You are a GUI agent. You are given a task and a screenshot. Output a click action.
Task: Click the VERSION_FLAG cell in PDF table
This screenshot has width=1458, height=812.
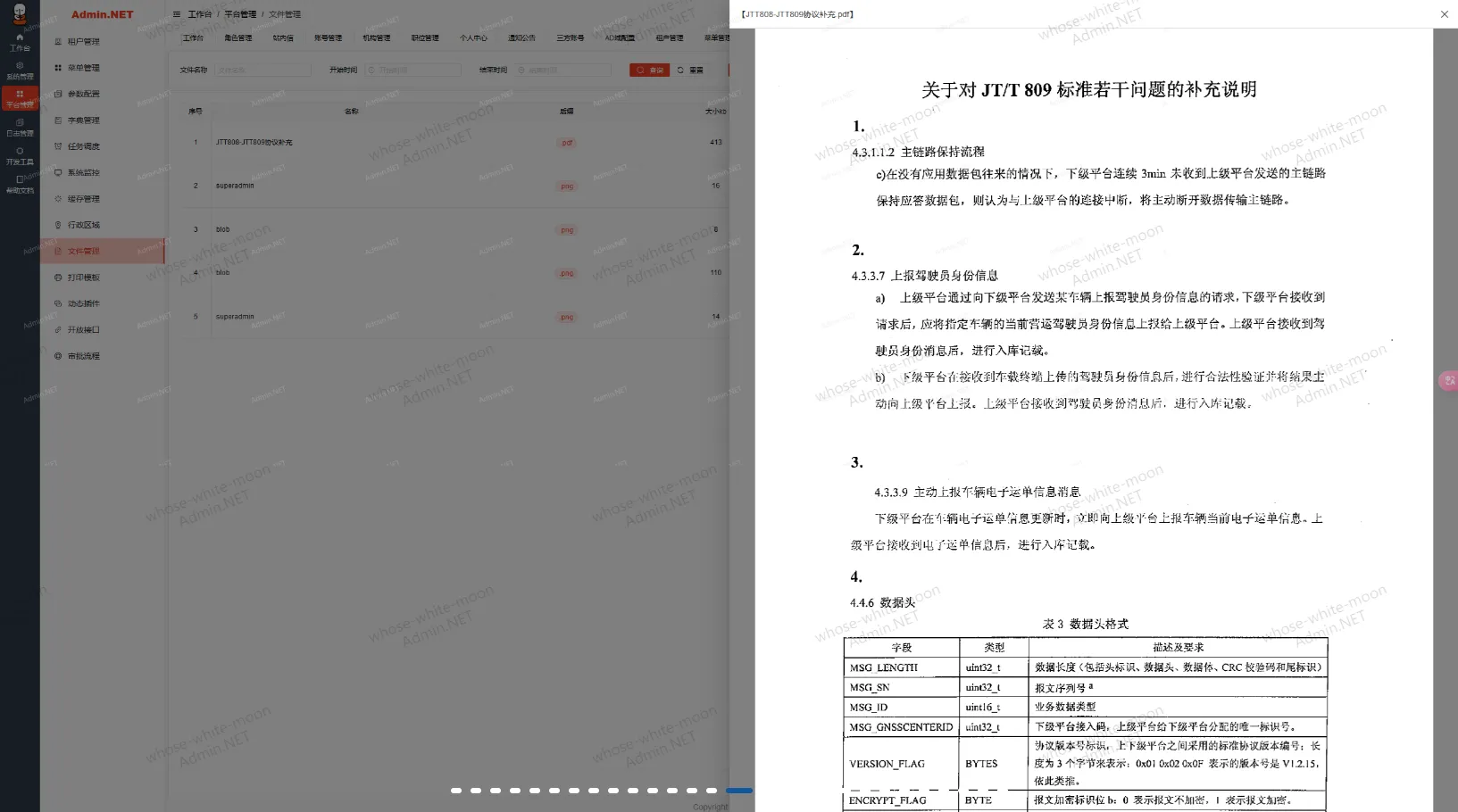[901, 764]
